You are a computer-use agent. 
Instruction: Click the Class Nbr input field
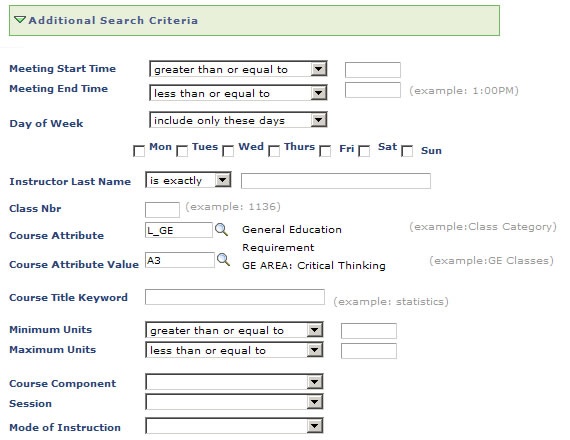click(x=162, y=209)
